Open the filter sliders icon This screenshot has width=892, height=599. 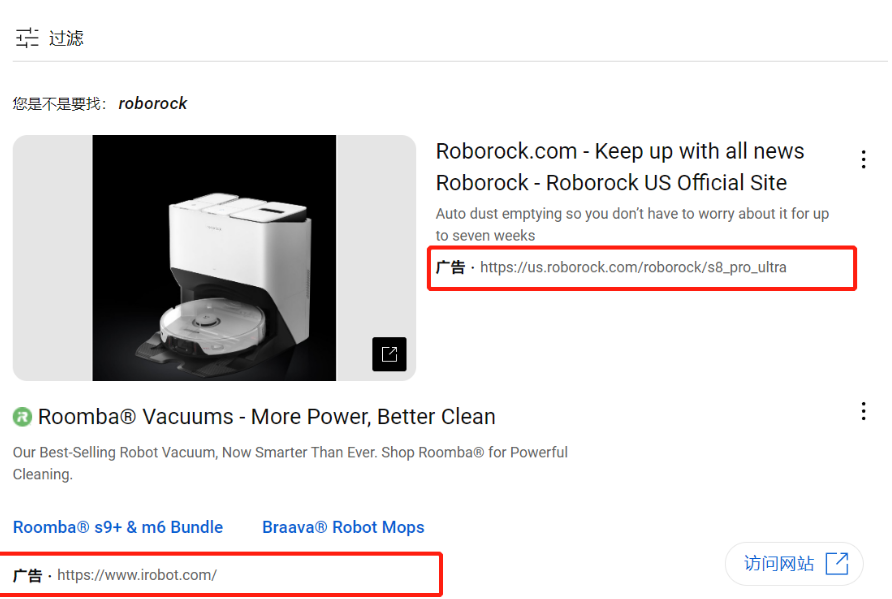tap(27, 38)
